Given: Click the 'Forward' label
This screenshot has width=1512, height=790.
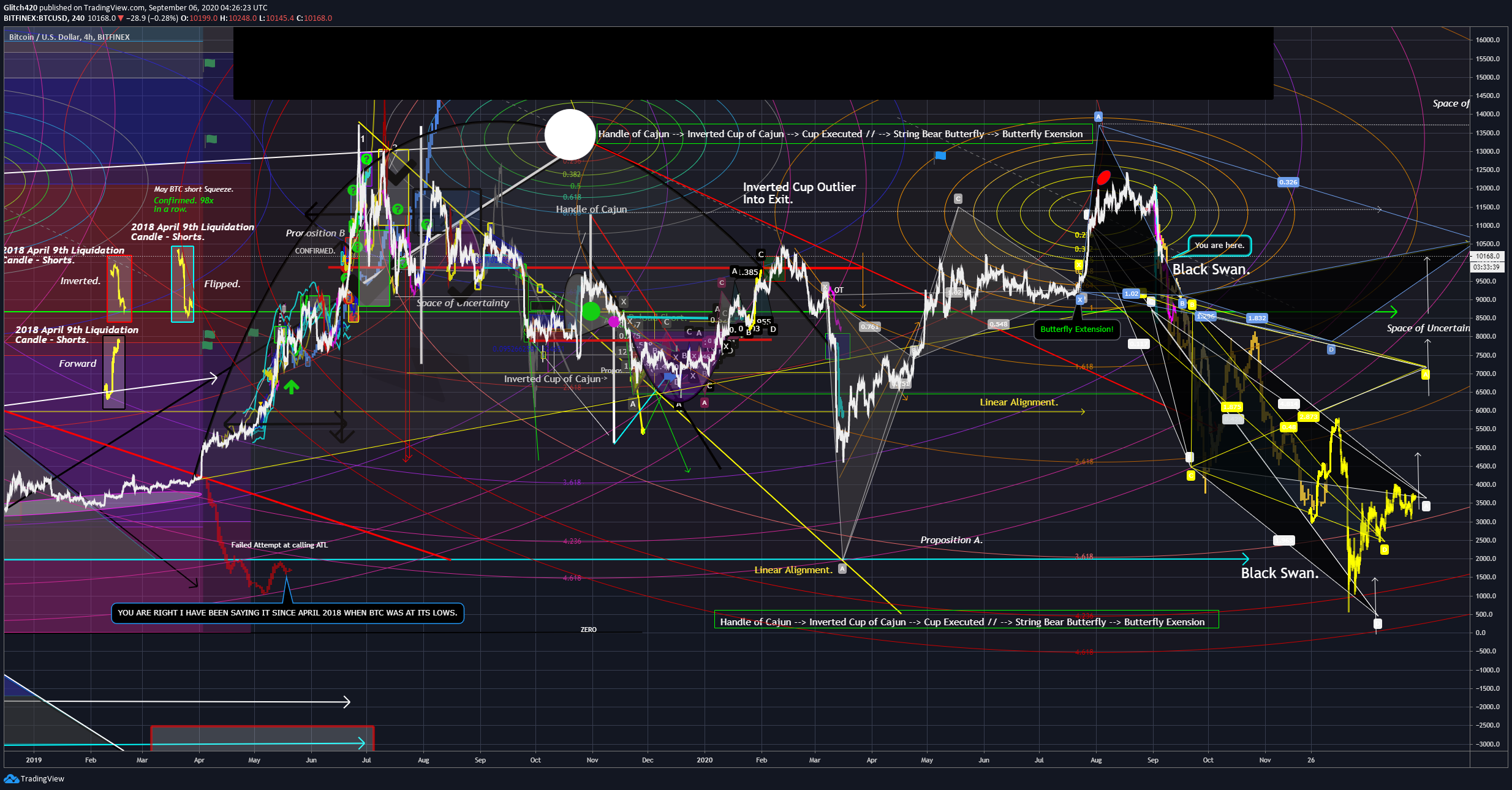Looking at the screenshot, I should tap(78, 363).
